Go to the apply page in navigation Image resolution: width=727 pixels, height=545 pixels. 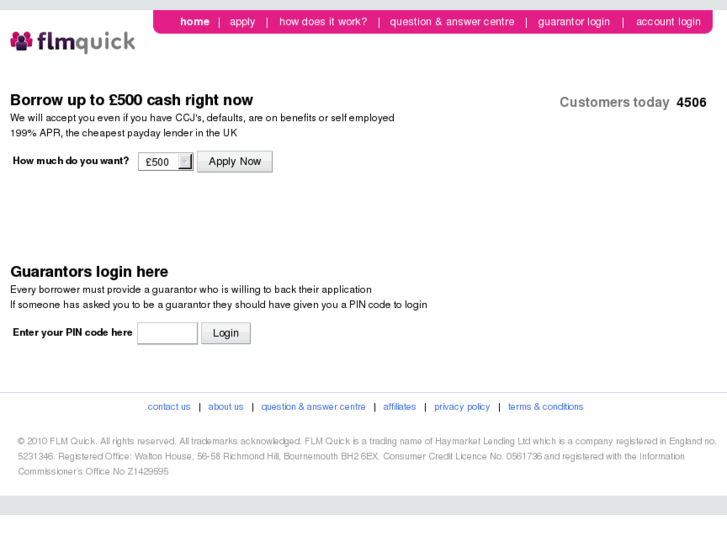pos(242,22)
